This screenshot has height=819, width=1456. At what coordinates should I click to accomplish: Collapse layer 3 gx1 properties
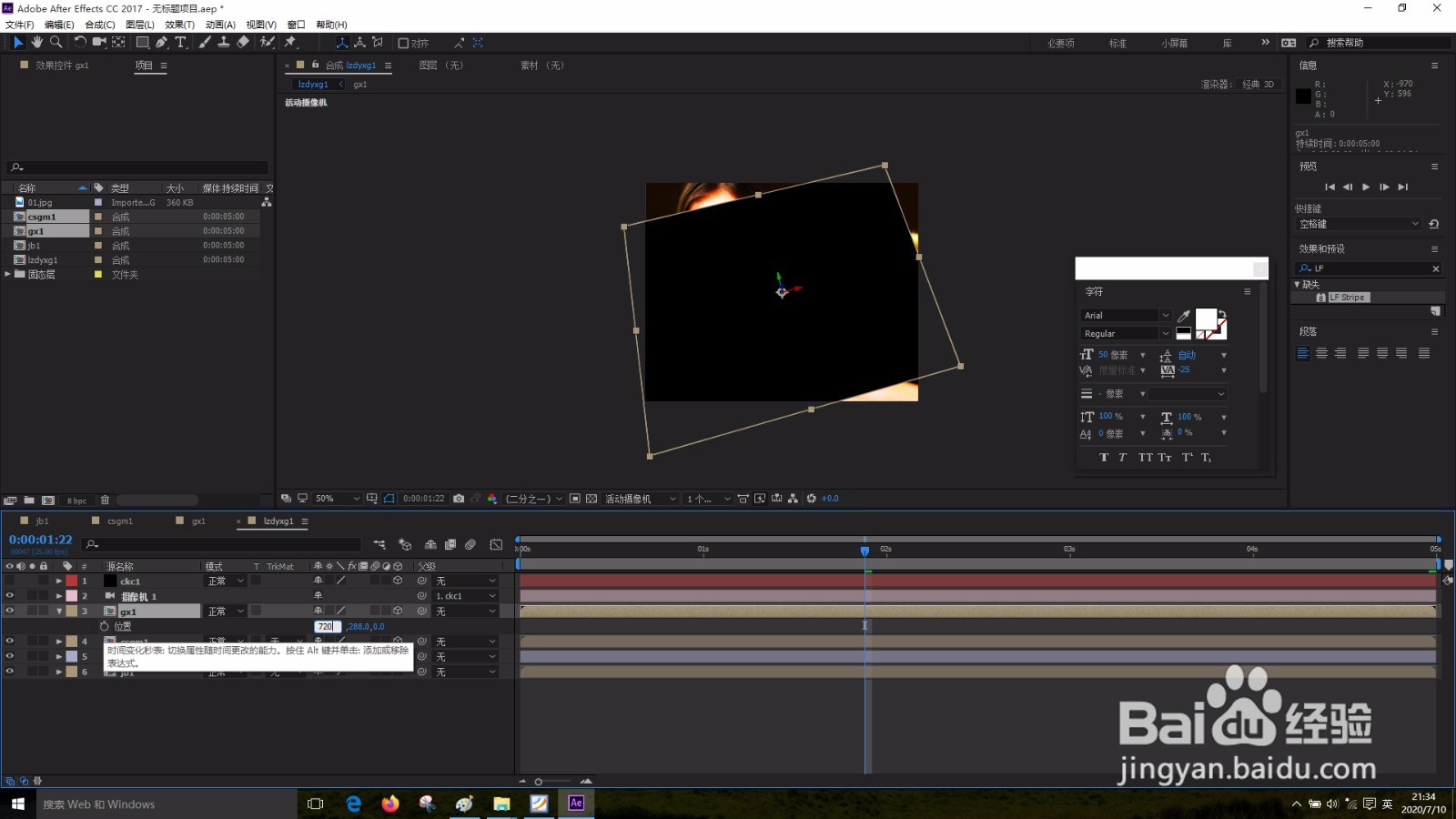[x=59, y=612]
